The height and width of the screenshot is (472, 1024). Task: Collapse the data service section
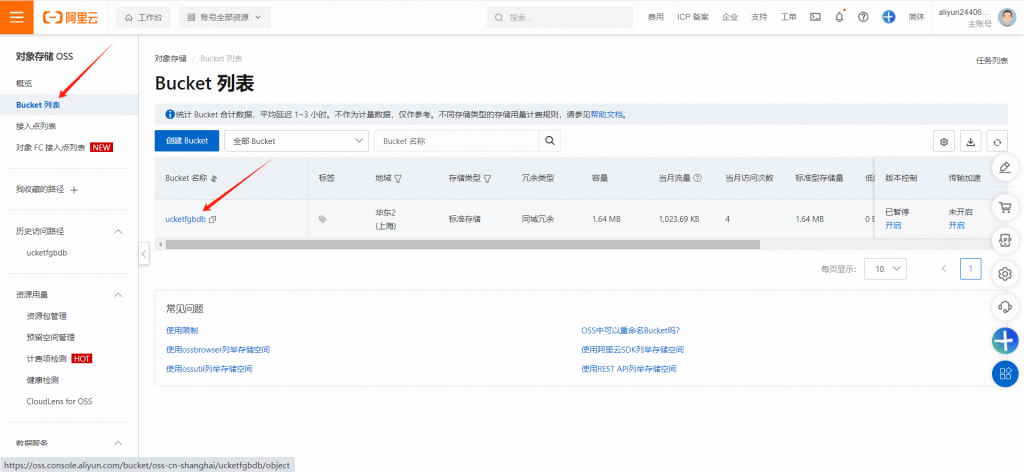tap(118, 443)
